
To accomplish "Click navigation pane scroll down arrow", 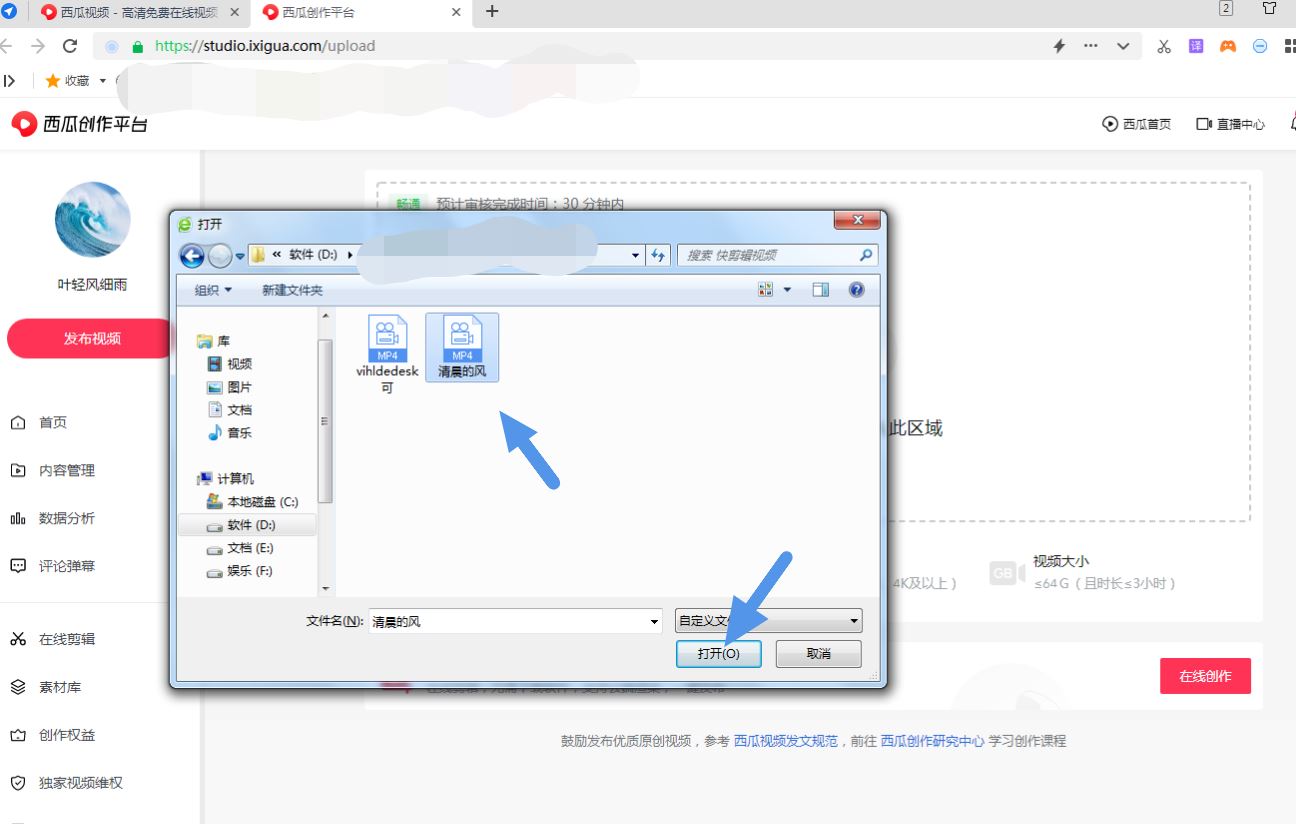I will [325, 589].
